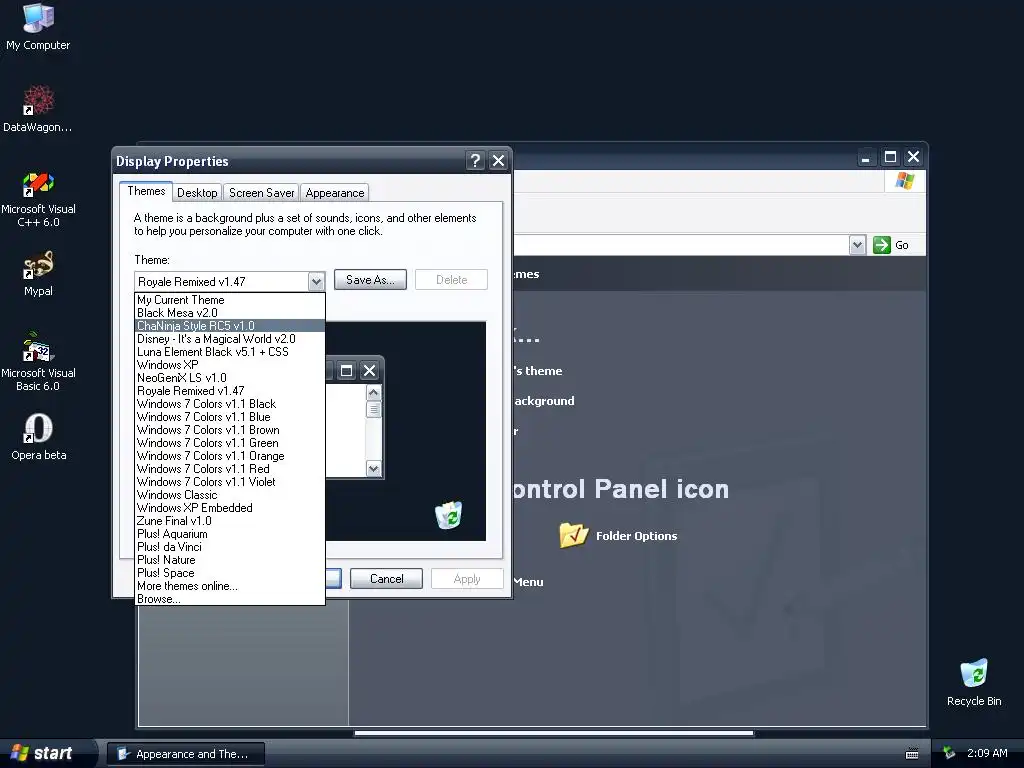Image resolution: width=1024 pixels, height=768 pixels.
Task: Click the Go arrow icon in address bar
Action: [x=882, y=245]
